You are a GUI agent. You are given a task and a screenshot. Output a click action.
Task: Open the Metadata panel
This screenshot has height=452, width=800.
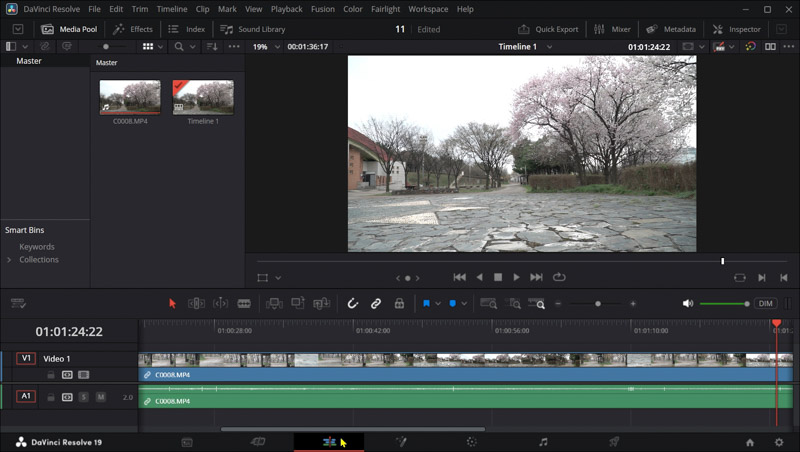tap(670, 29)
